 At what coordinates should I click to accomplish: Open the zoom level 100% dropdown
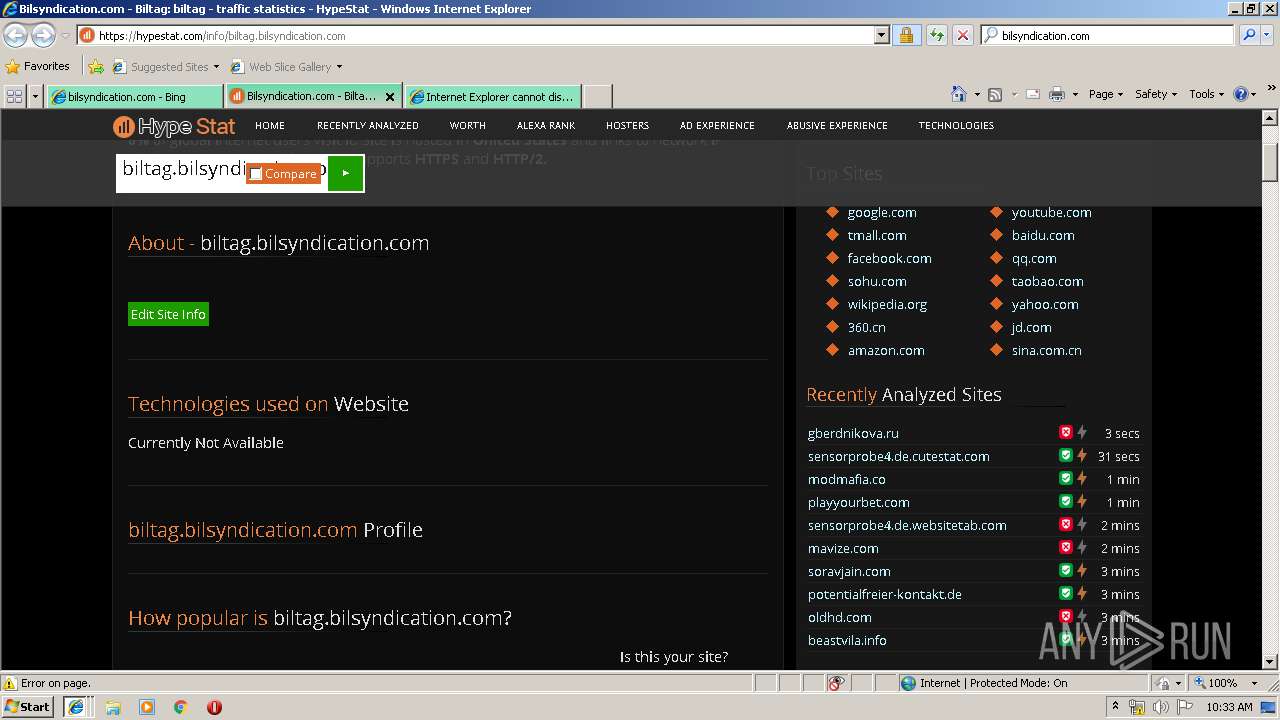tap(1254, 683)
